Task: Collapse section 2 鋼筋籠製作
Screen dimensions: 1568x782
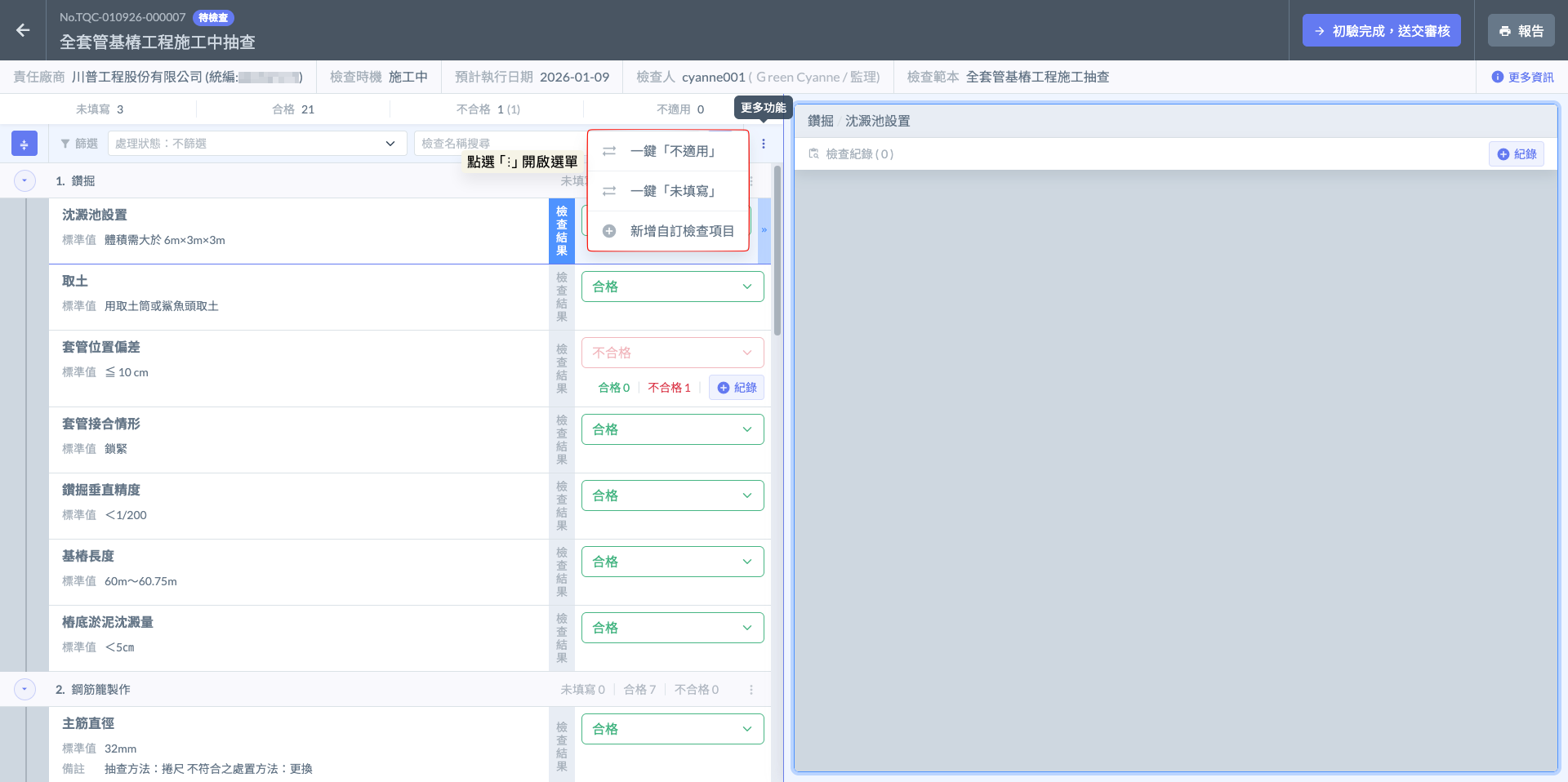Action: (24, 690)
